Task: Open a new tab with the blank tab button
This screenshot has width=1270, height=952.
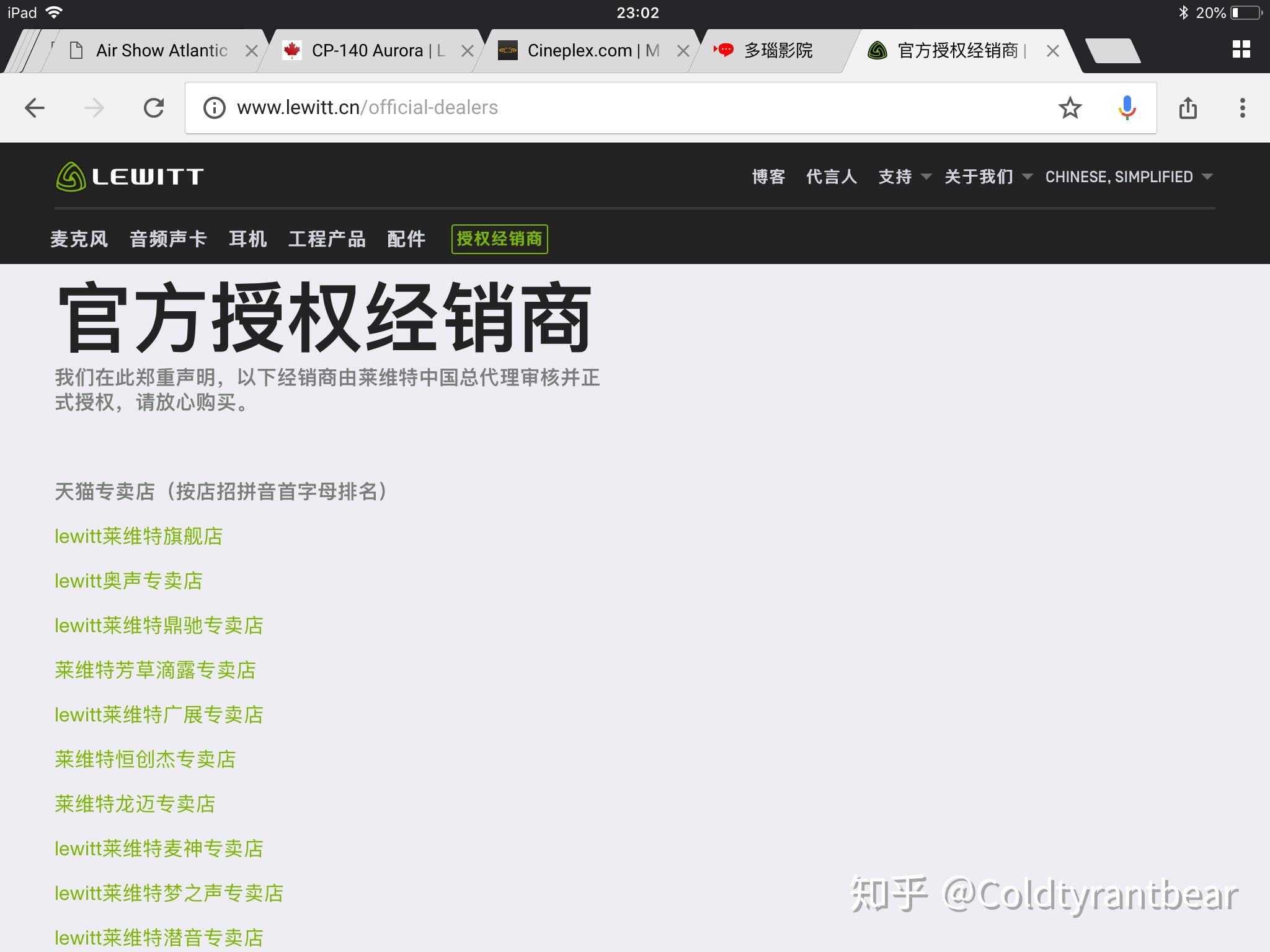Action: click(1113, 51)
